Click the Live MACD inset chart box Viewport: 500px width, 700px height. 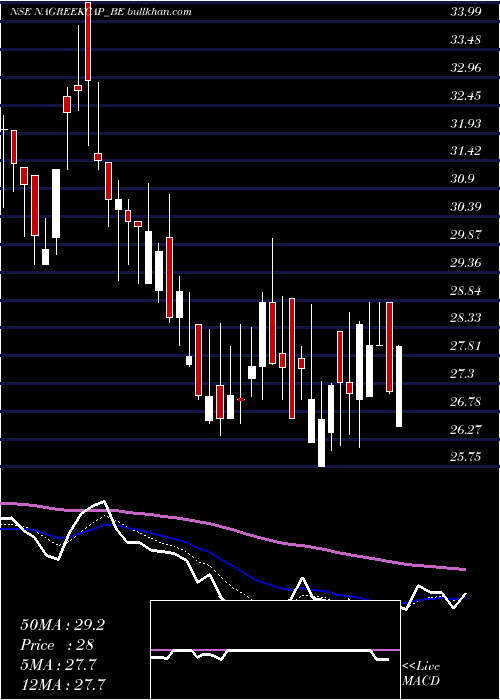pyautogui.click(x=275, y=650)
